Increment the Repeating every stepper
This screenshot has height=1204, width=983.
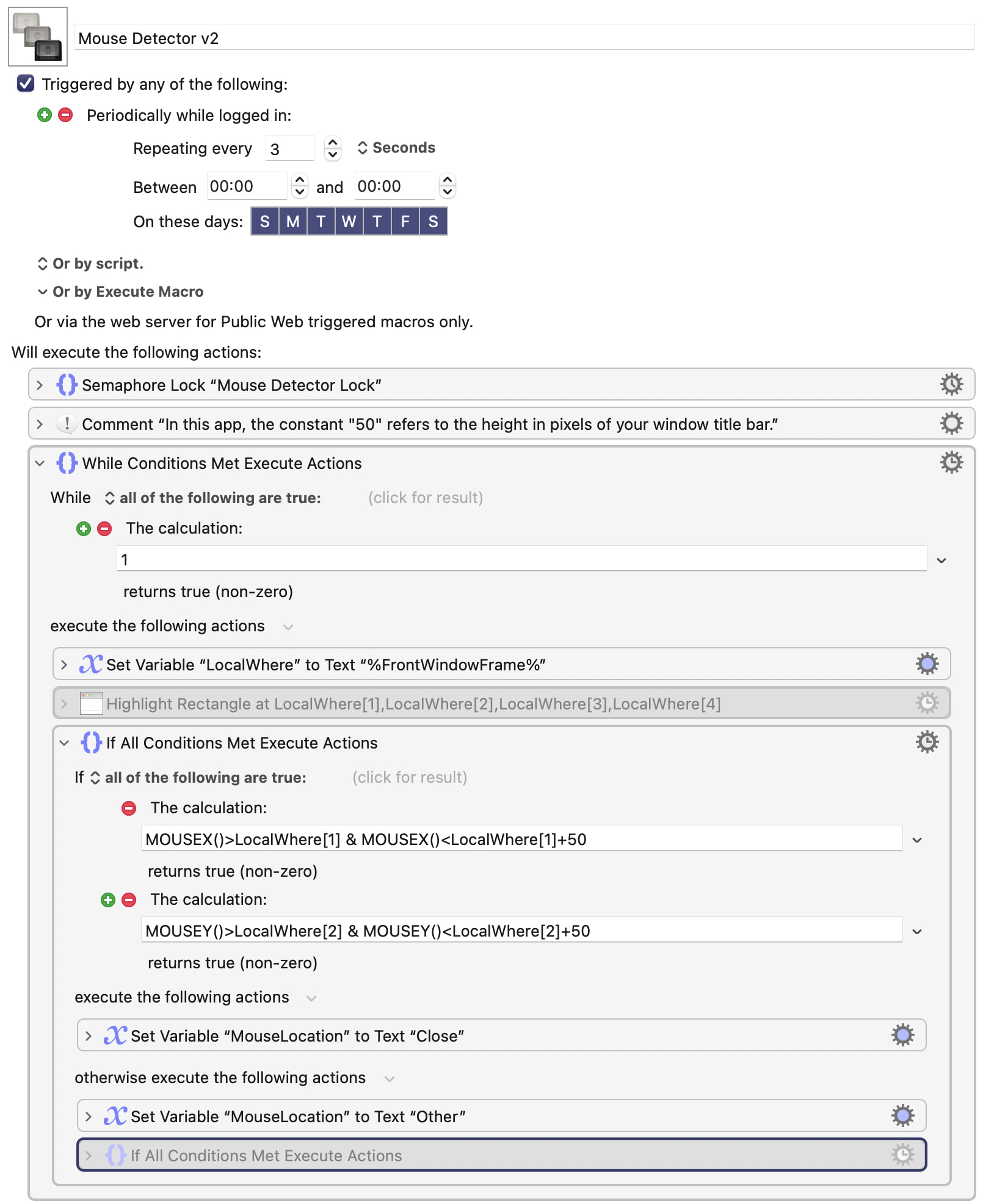[x=332, y=142]
